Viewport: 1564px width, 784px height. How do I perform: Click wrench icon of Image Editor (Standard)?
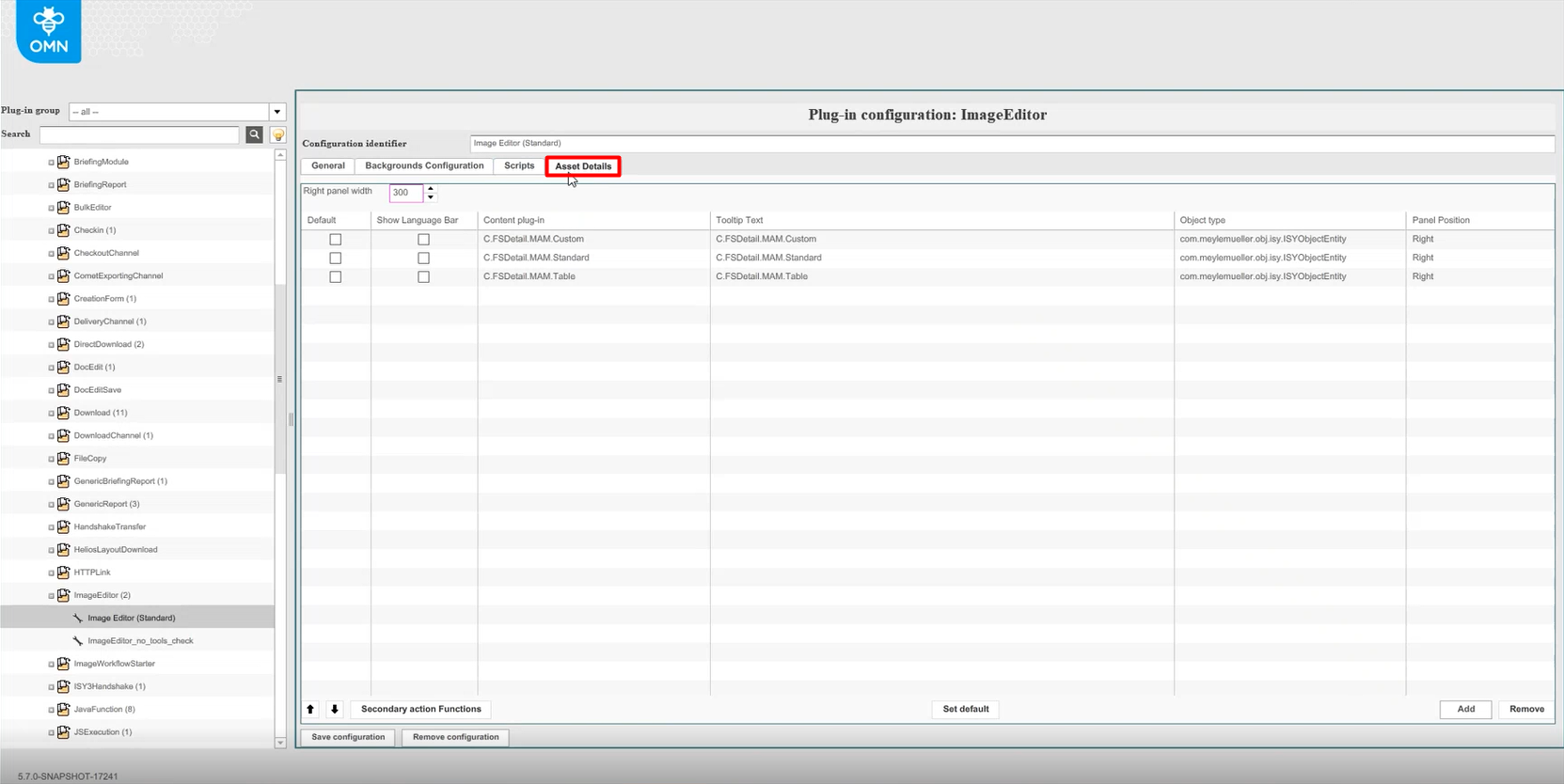[78, 618]
